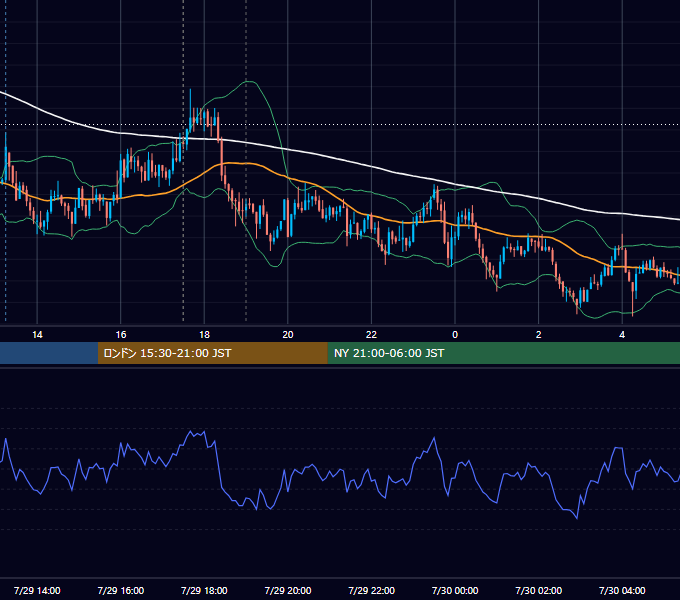Click hour label 22 on price chart axis
Screen dimensions: 680x600
point(371,335)
